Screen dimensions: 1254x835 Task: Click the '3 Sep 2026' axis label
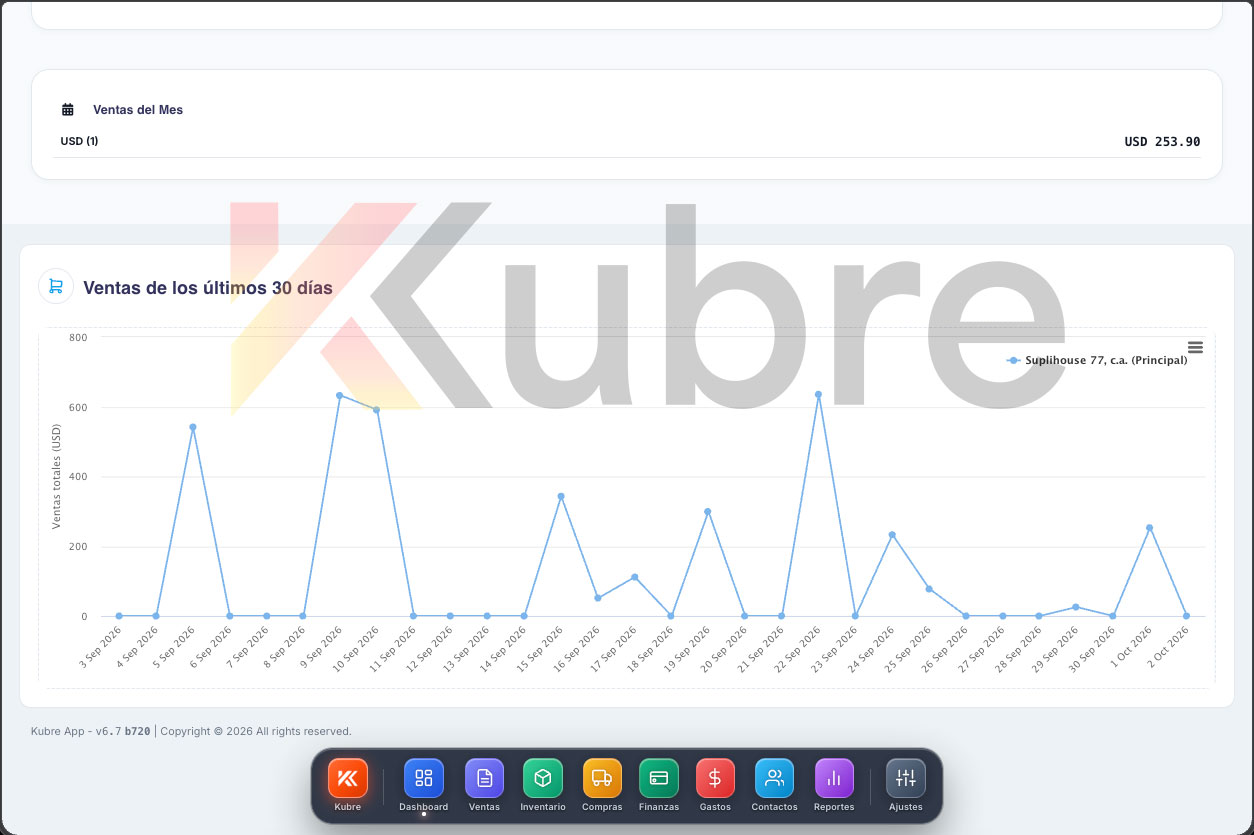click(x=100, y=647)
